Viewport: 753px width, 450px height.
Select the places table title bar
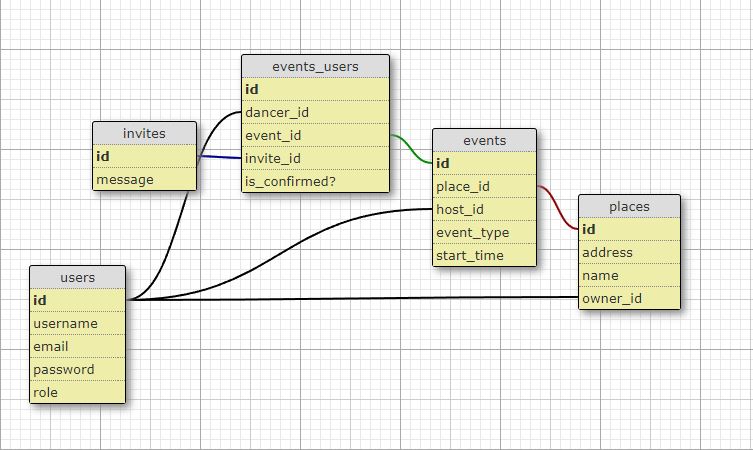[x=630, y=207]
